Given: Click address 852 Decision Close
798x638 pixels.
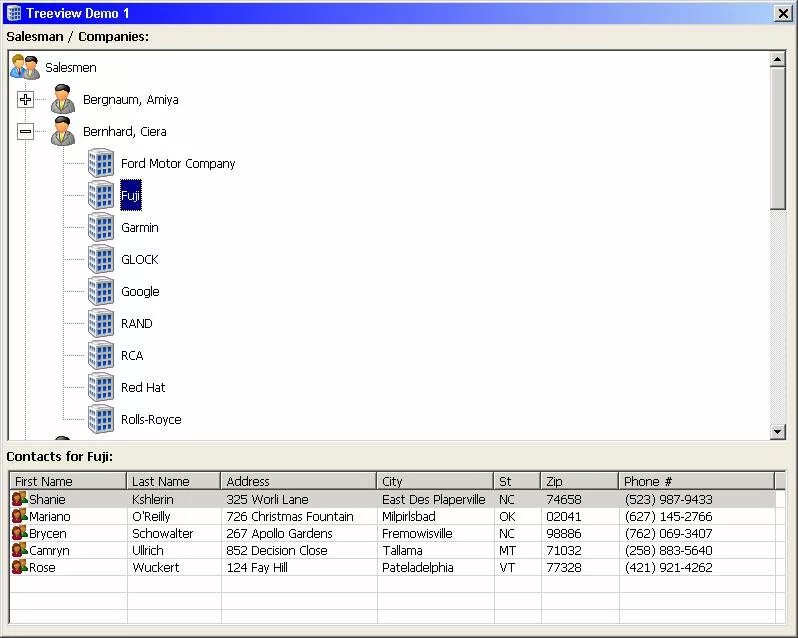Looking at the screenshot, I should coord(277,550).
